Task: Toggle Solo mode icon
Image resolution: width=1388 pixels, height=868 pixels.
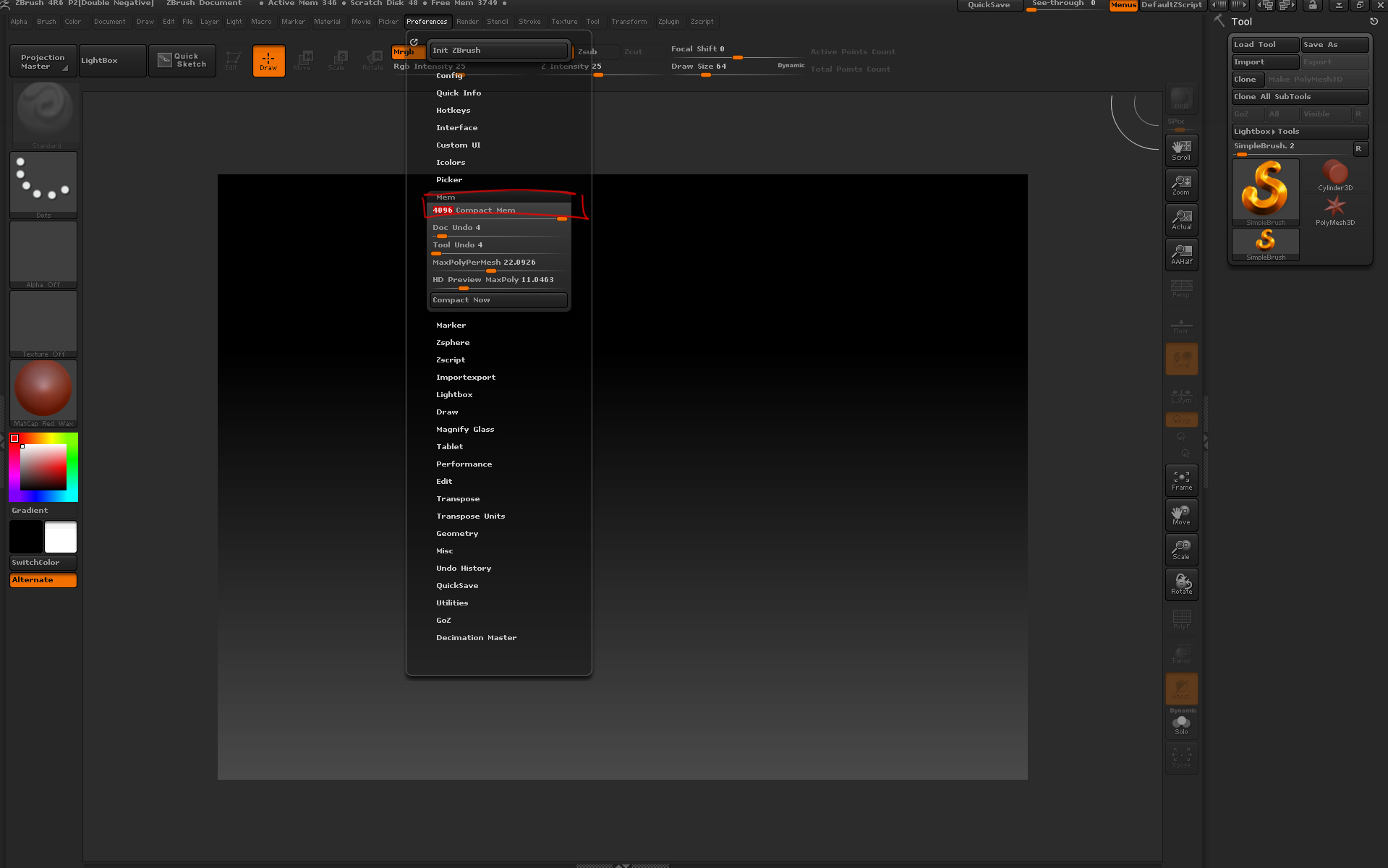Action: tap(1181, 725)
